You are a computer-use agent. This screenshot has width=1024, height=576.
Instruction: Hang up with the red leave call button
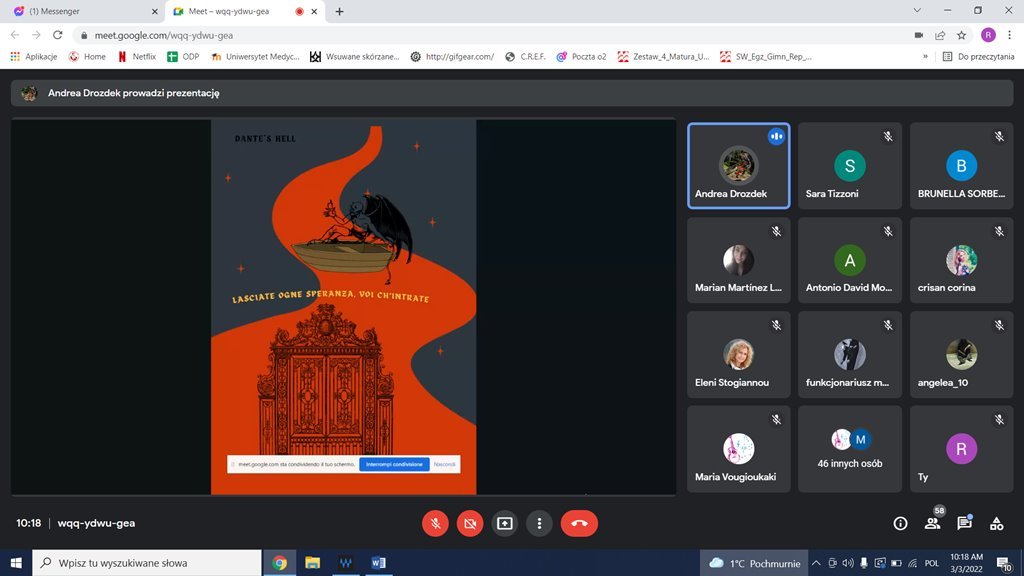click(579, 523)
